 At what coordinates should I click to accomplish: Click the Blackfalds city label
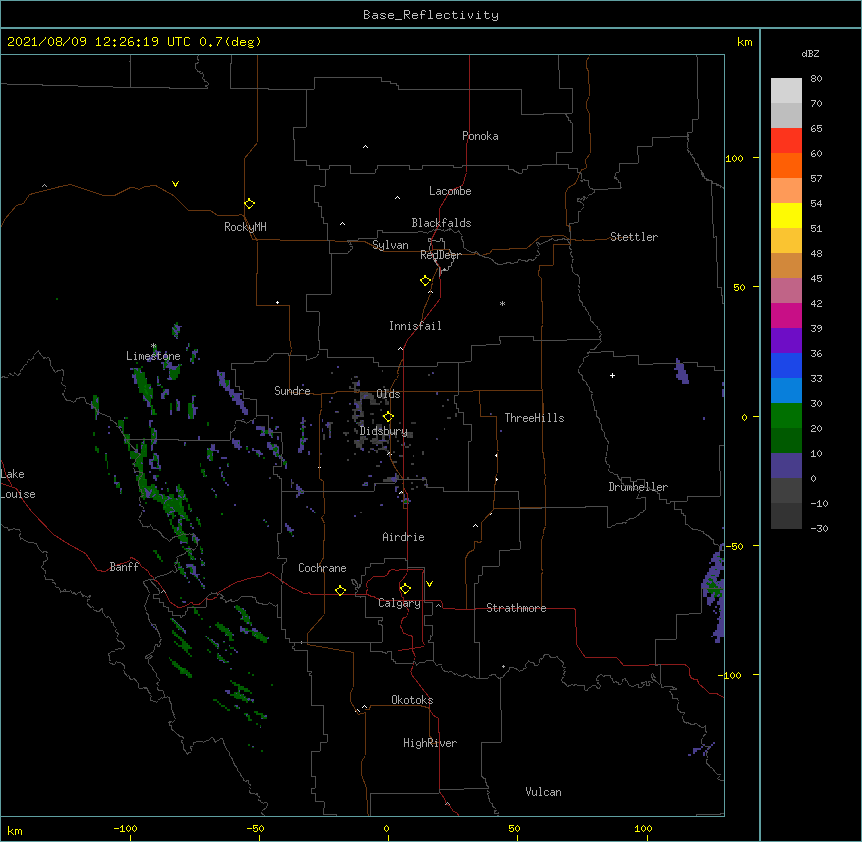coord(441,223)
